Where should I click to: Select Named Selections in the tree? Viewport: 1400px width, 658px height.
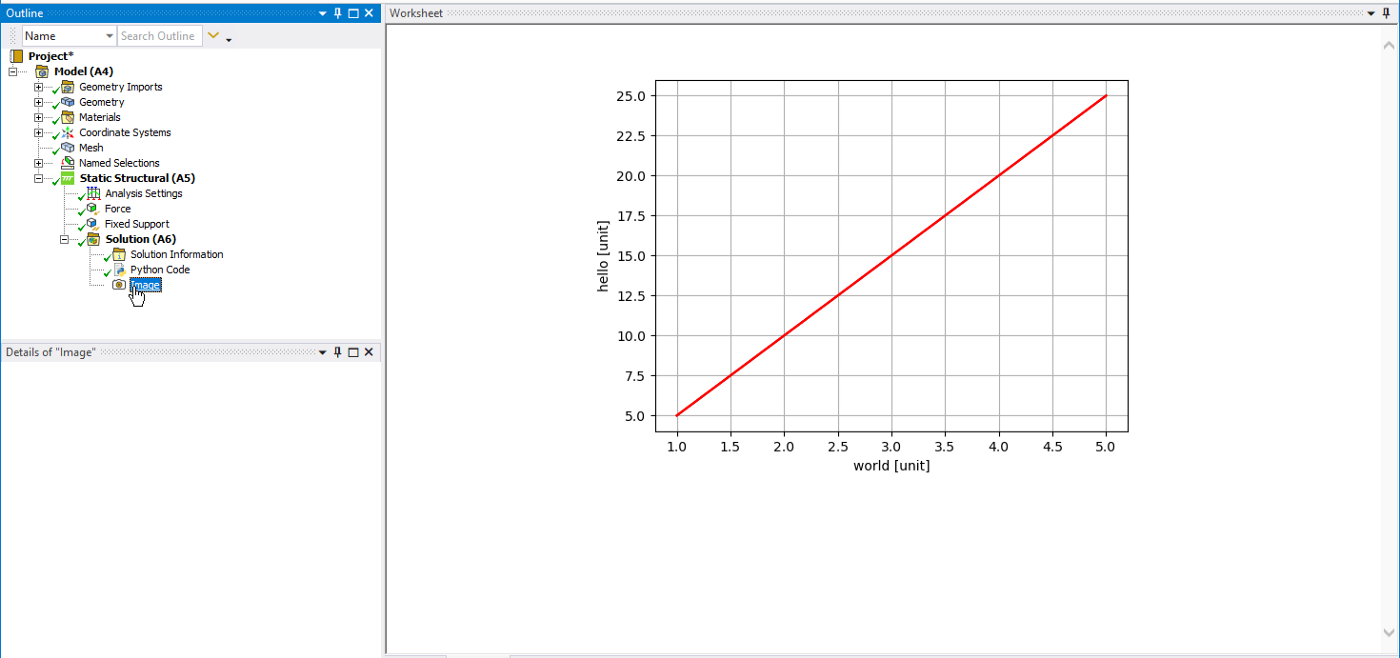pyautogui.click(x=119, y=163)
